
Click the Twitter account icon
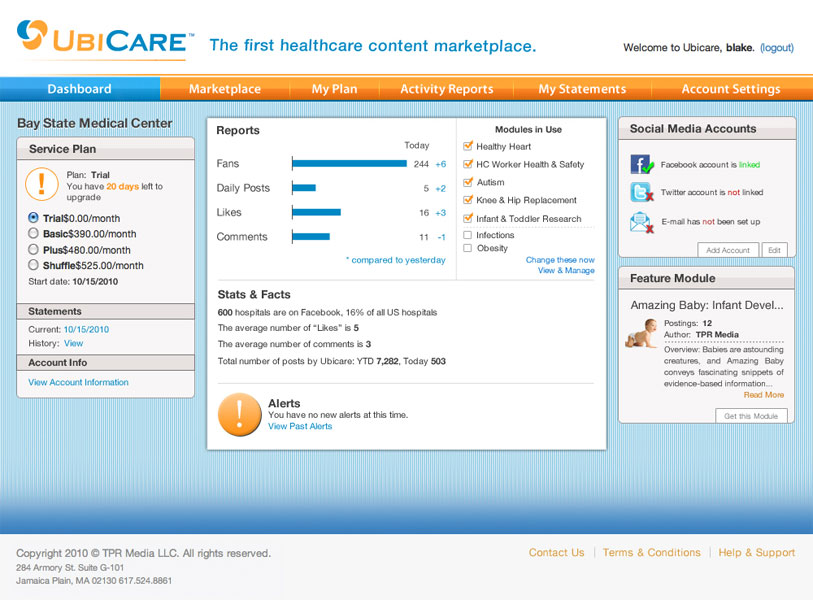point(641,192)
